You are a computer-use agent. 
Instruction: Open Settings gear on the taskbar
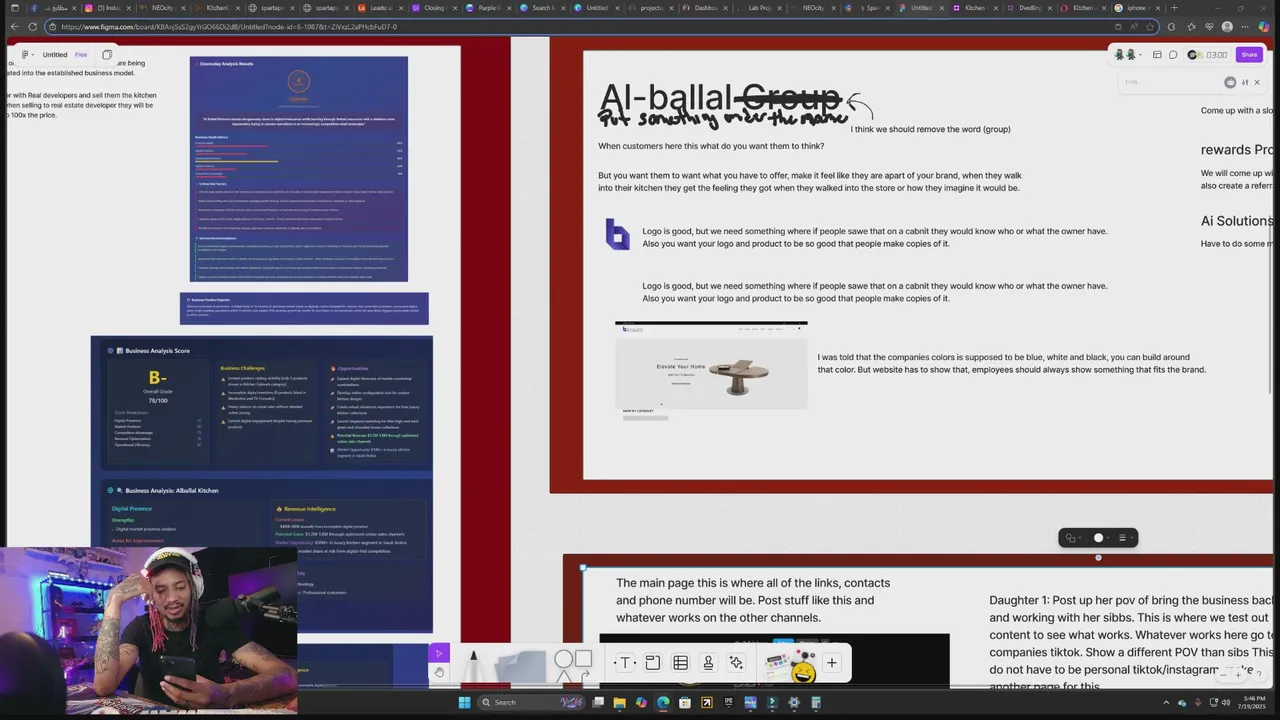coord(793,702)
